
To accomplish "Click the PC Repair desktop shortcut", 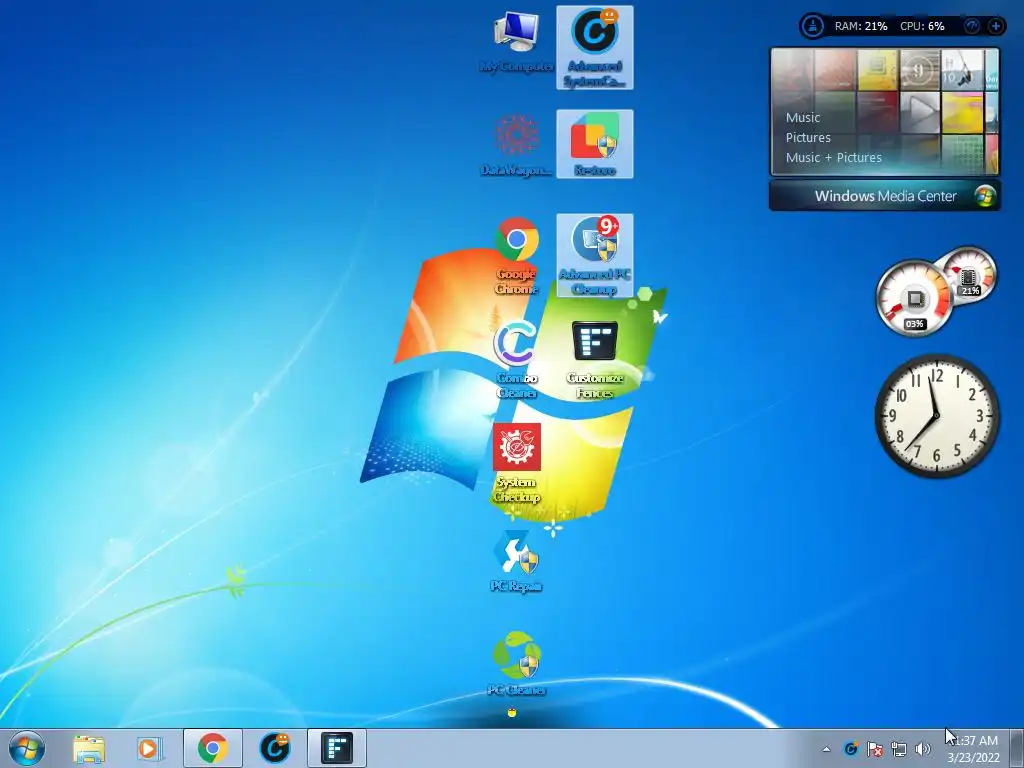I will pos(516,562).
